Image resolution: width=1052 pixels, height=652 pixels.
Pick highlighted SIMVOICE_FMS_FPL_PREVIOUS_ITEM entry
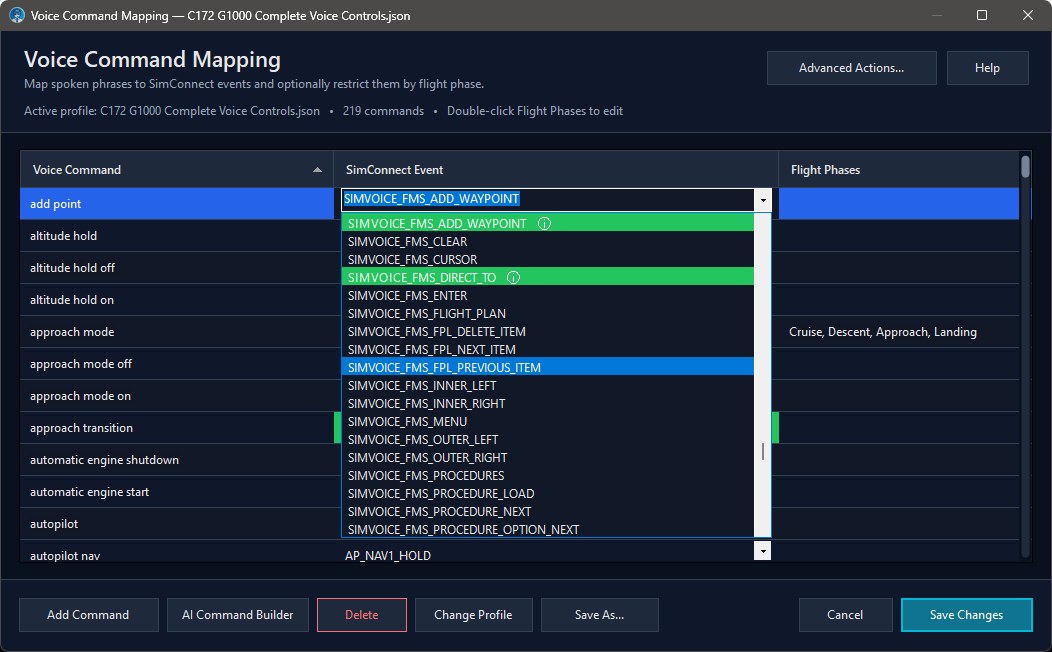[547, 368]
